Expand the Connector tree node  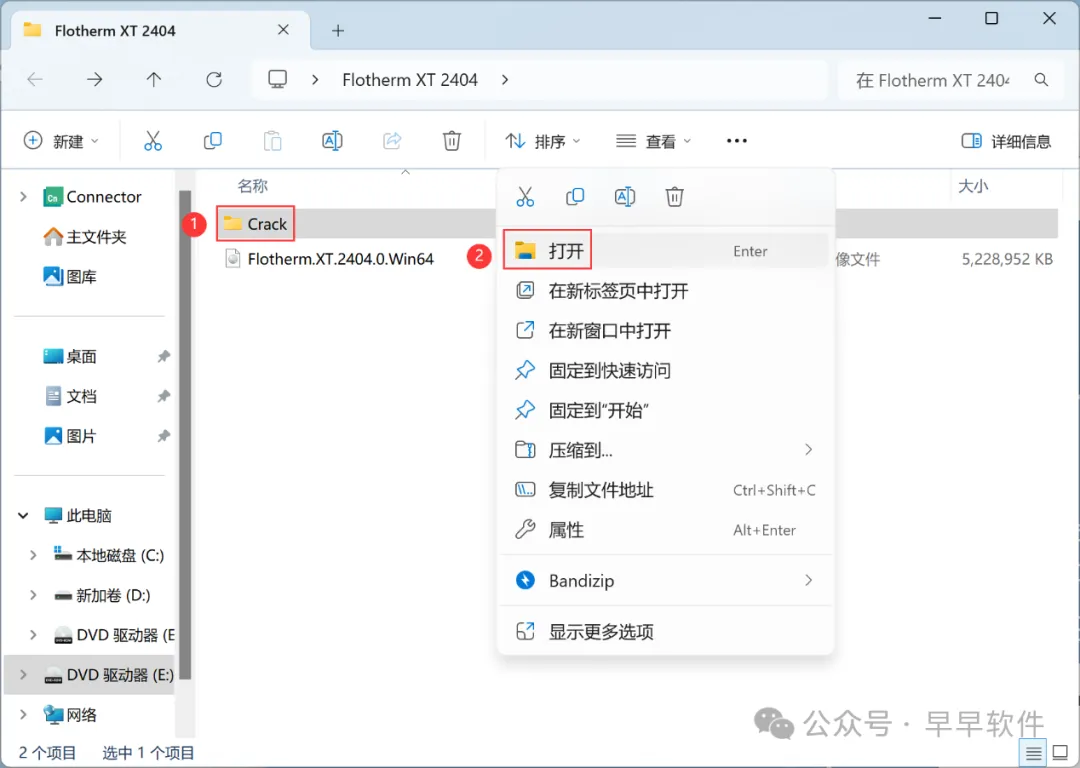point(23,197)
